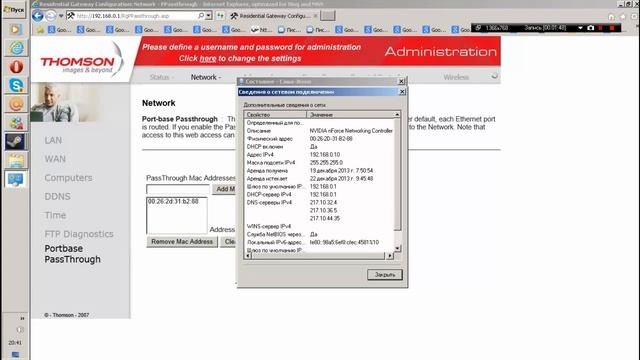Open the file explorer folder taskbar icon
The image size is (640, 360).
click(x=16, y=160)
